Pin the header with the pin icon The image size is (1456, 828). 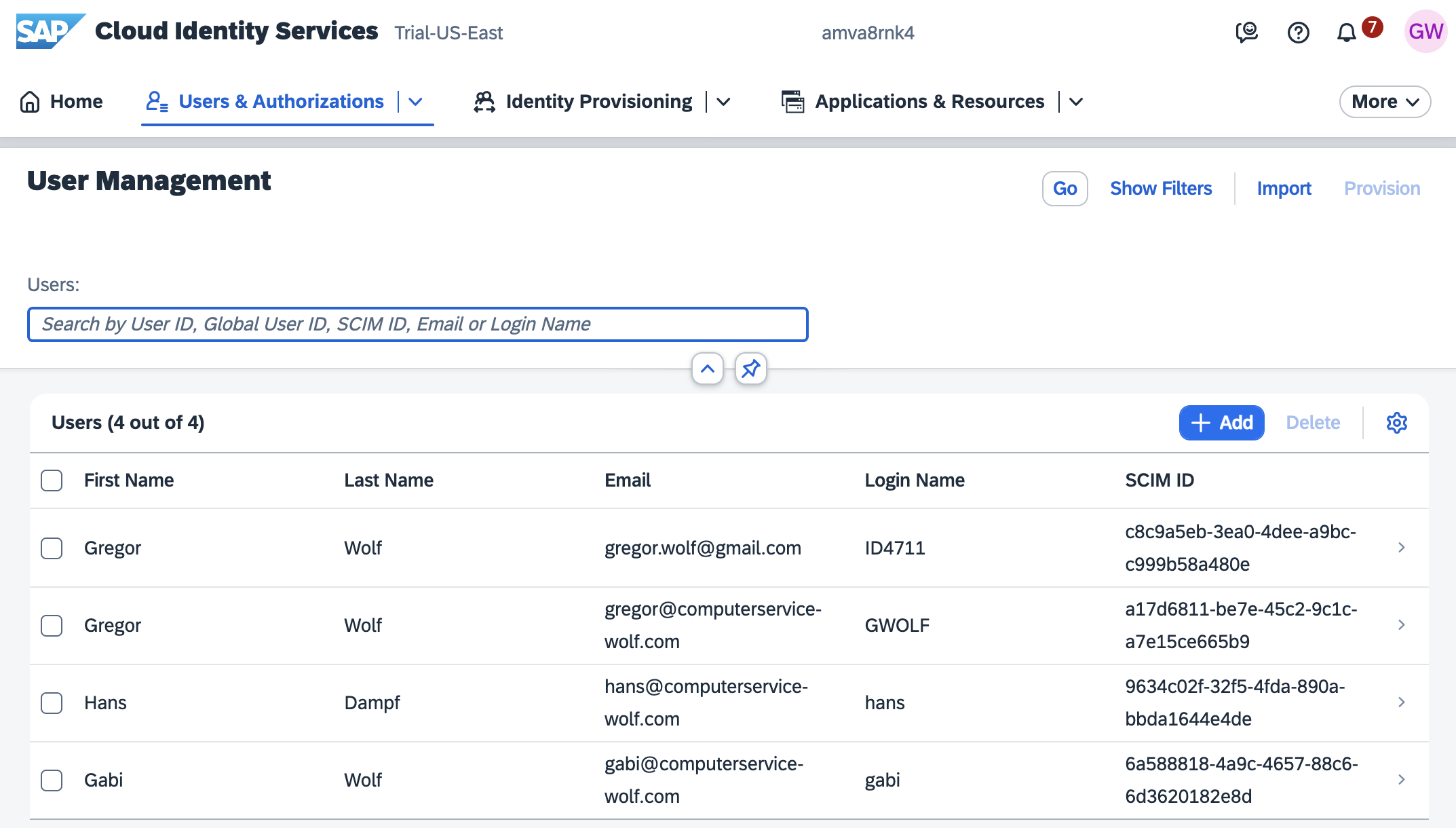750,369
